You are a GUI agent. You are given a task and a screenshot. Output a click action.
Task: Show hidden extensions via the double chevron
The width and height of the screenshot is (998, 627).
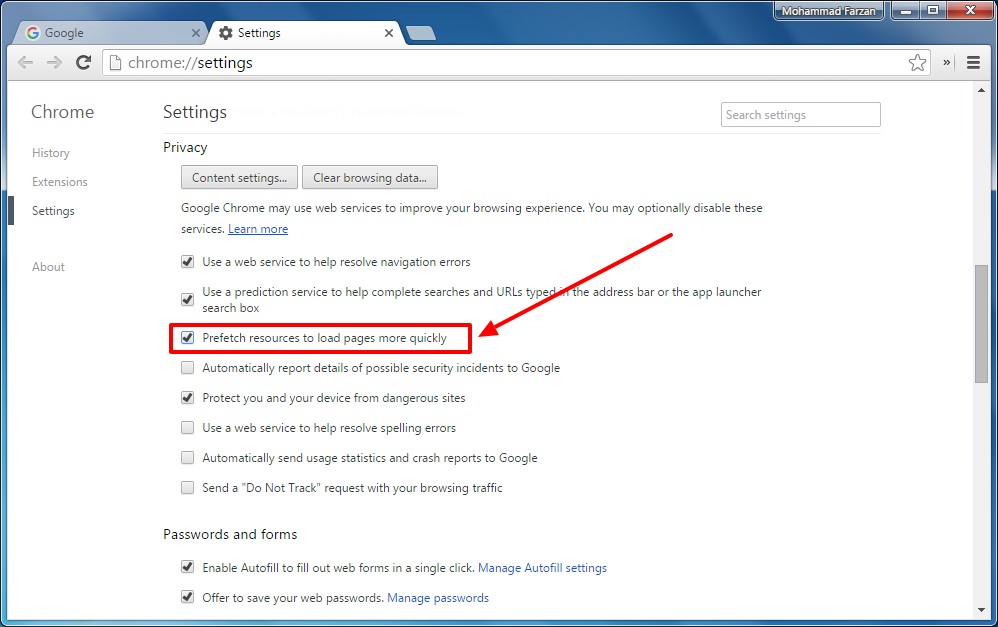point(947,62)
